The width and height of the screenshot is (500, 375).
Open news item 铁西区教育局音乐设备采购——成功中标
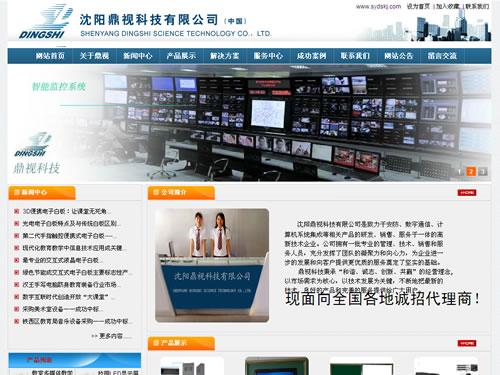[77, 321]
